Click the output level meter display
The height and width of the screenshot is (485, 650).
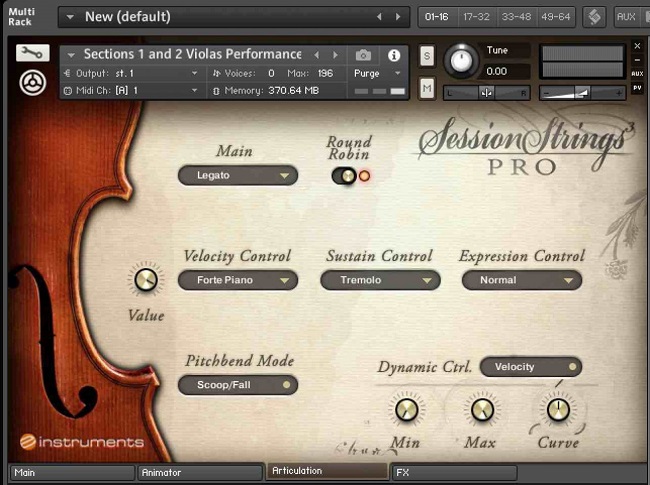[582, 61]
